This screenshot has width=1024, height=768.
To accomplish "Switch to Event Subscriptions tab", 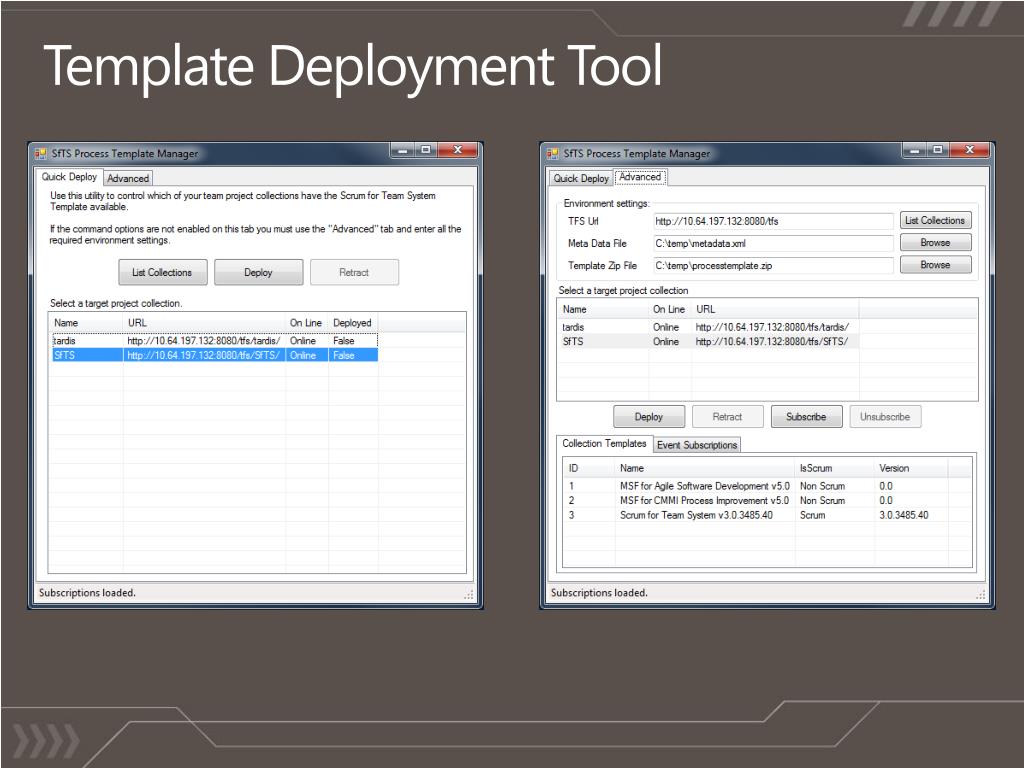I will pyautogui.click(x=697, y=445).
